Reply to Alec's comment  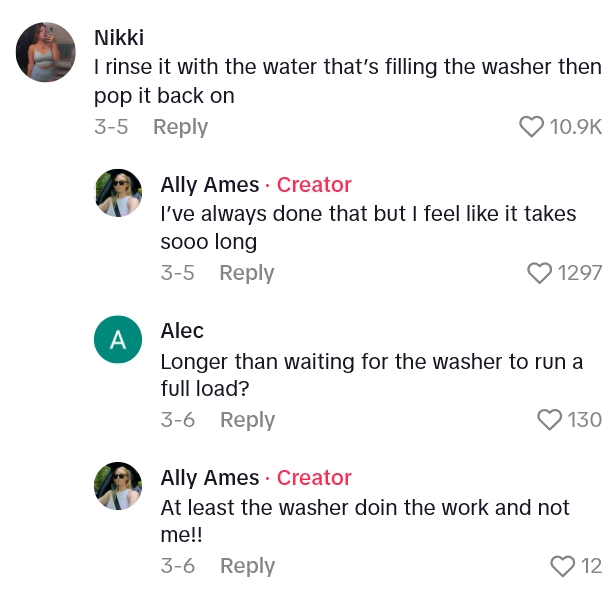pos(247,420)
